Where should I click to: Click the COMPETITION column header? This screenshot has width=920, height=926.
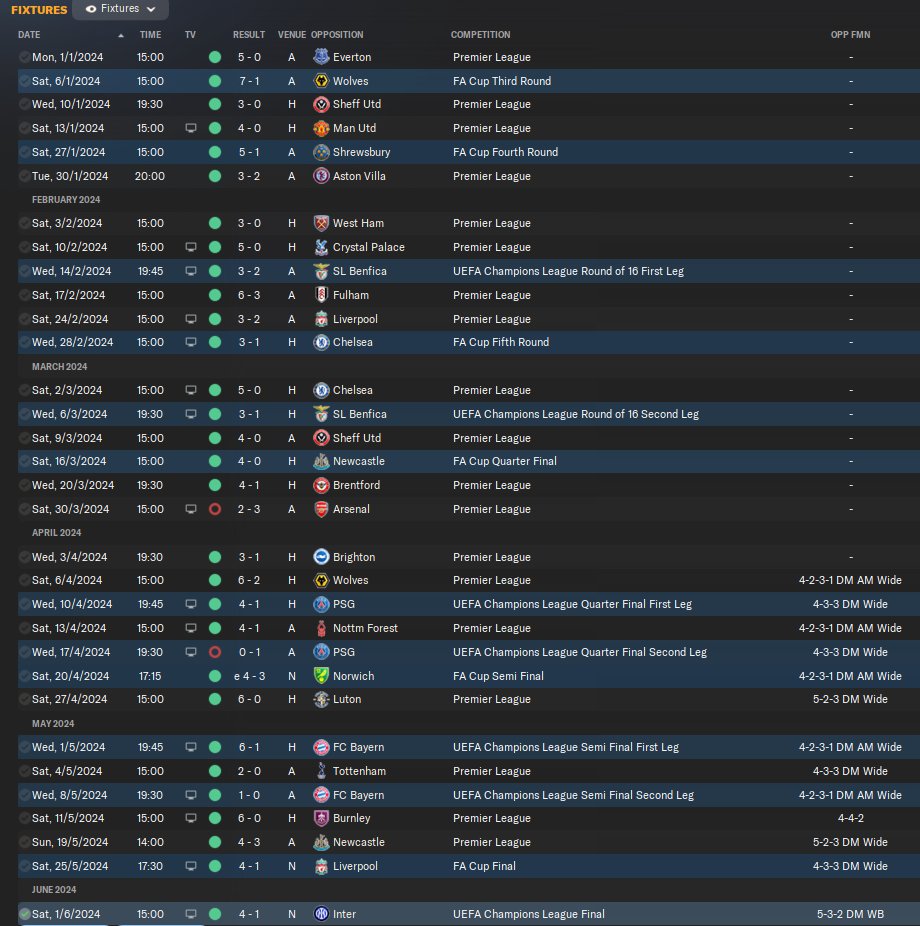coord(481,35)
